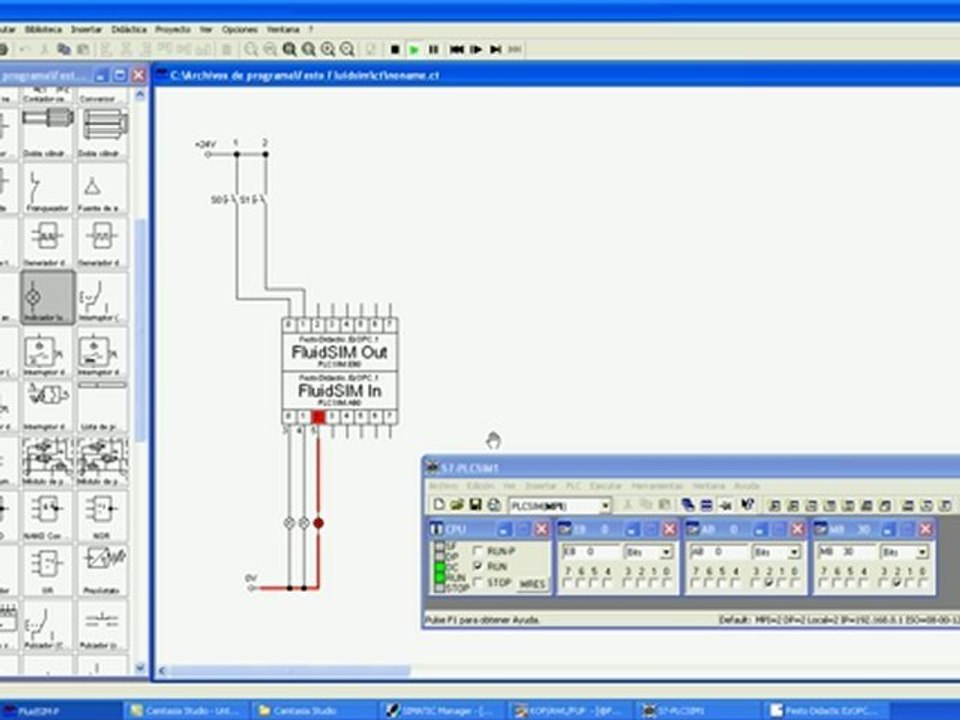The height and width of the screenshot is (720, 960).
Task: Click the AB 0 address input field
Action: [718, 553]
